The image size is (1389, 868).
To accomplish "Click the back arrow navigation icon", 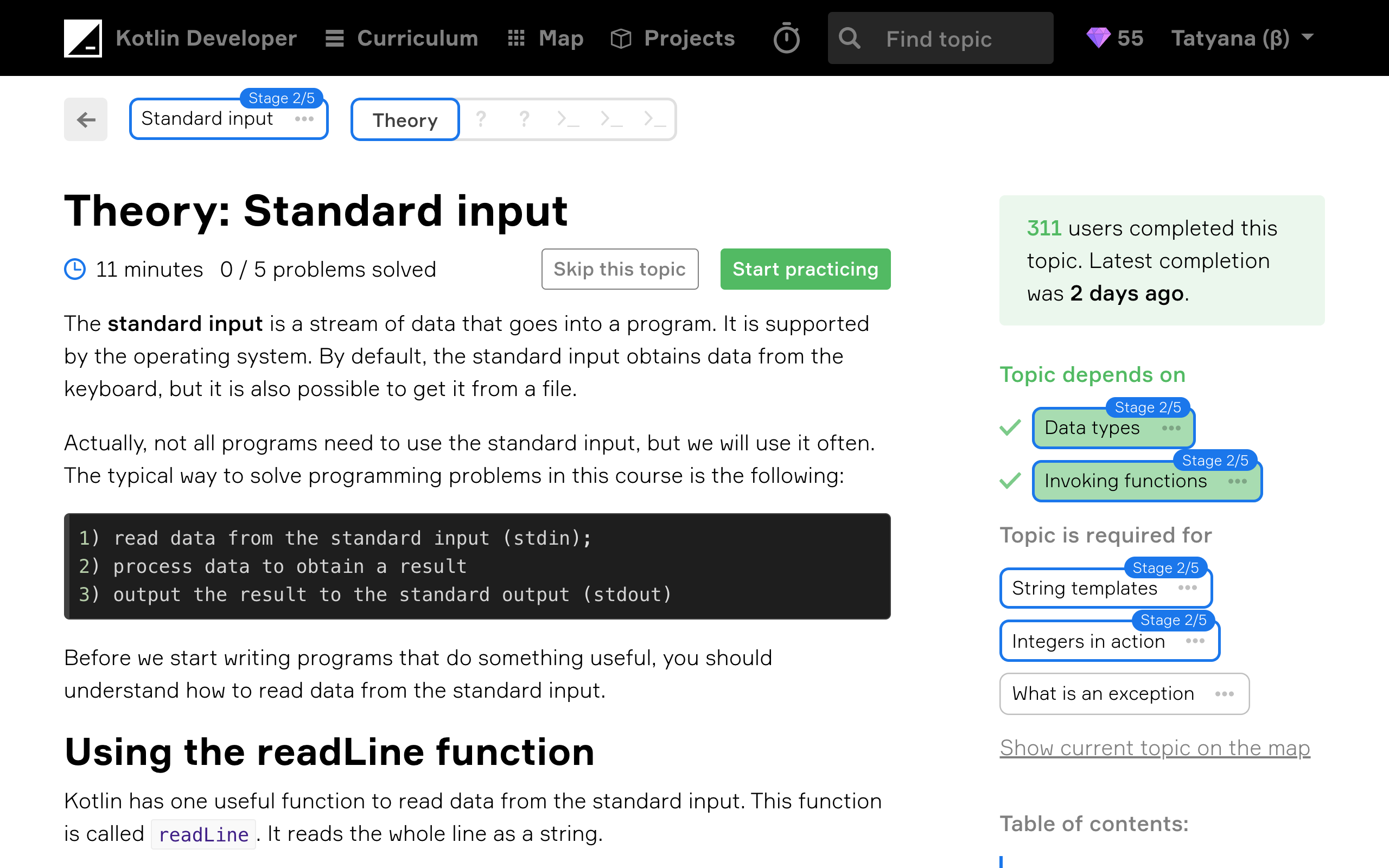I will [x=86, y=119].
